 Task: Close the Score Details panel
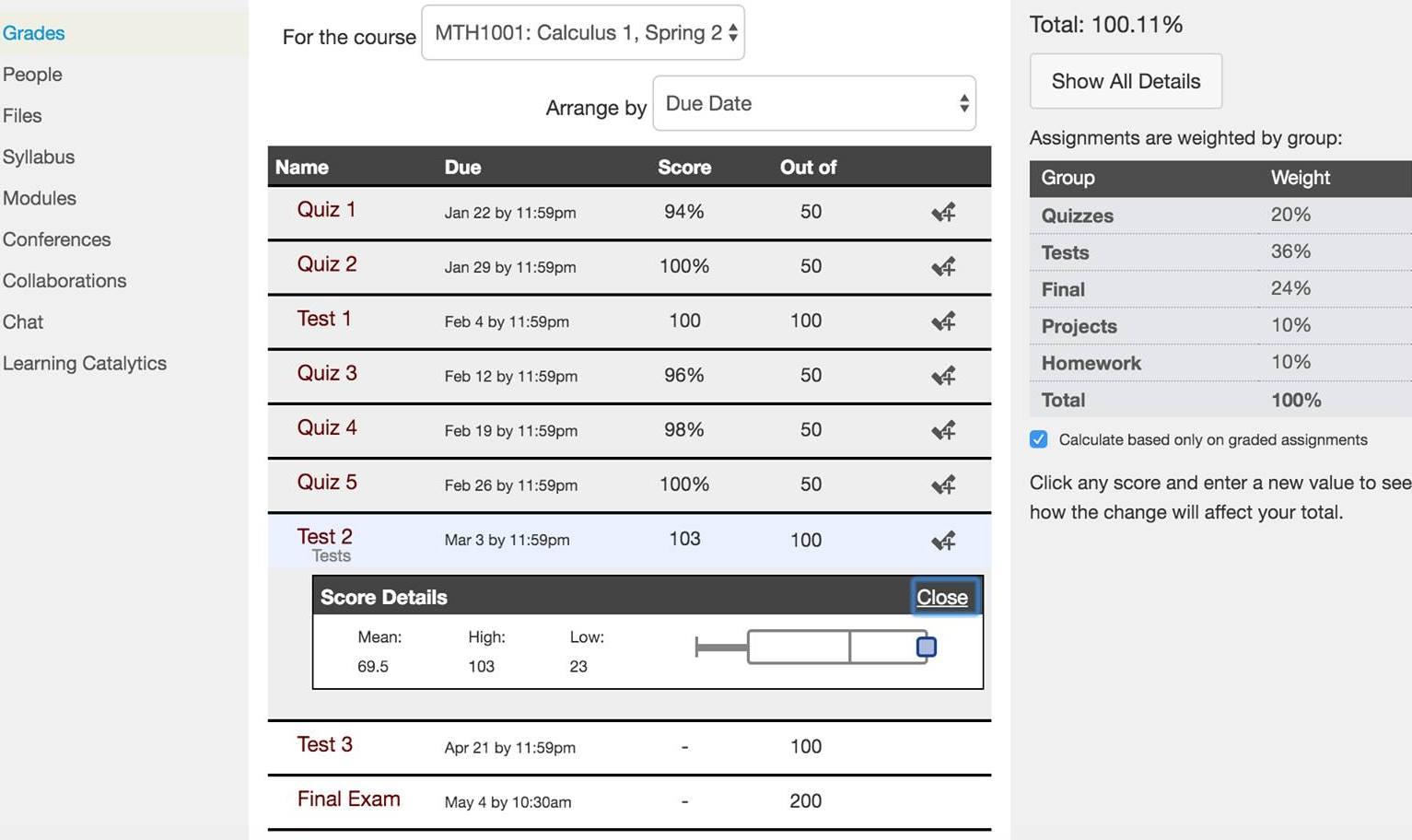coord(942,597)
